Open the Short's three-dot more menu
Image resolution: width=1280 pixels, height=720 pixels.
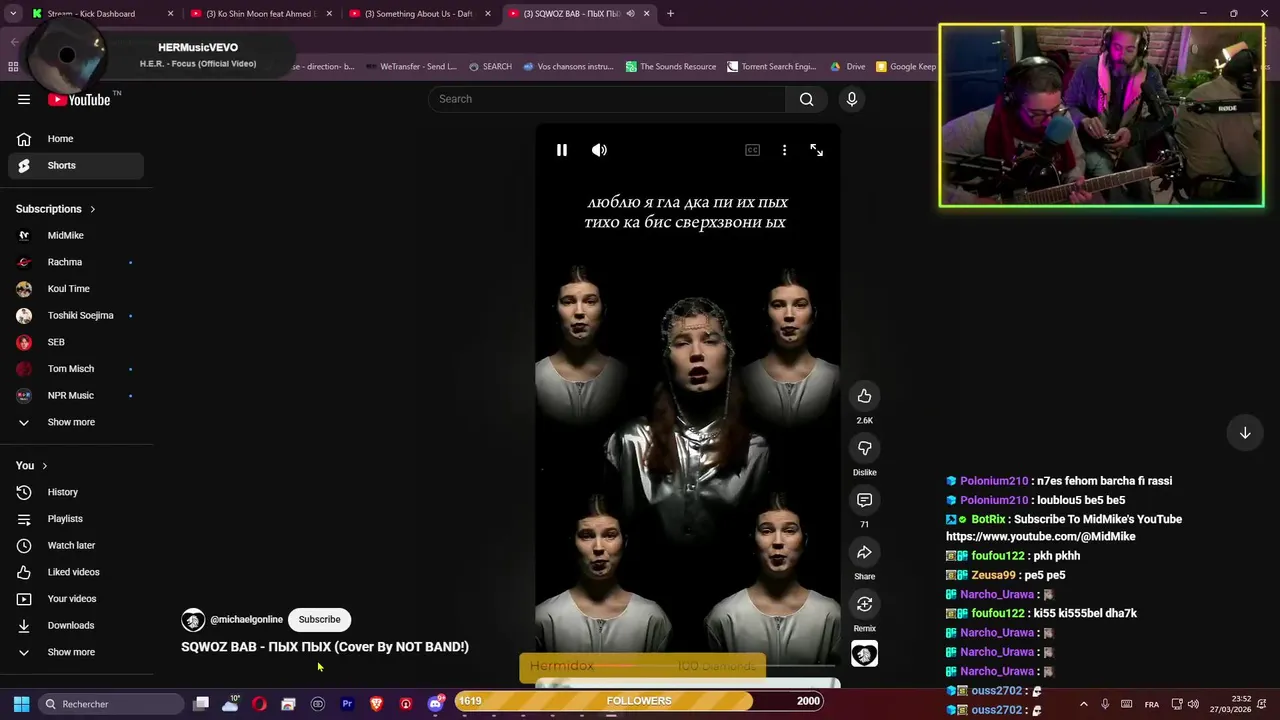pyautogui.click(x=784, y=150)
